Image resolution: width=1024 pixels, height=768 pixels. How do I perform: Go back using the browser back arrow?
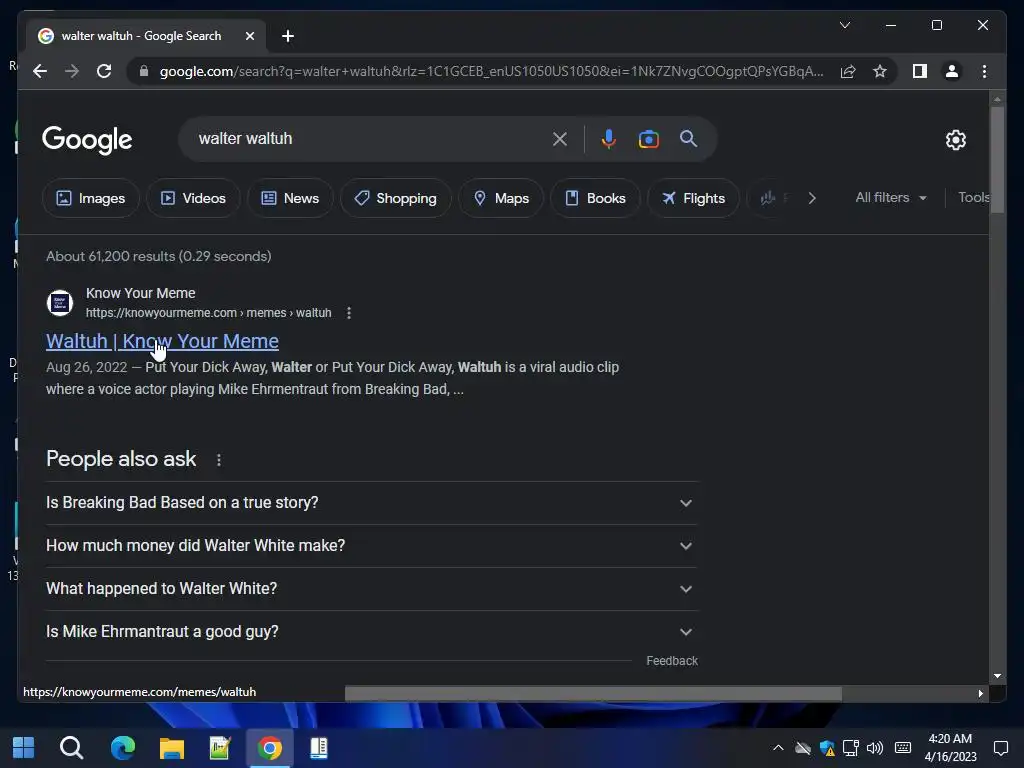click(x=40, y=71)
